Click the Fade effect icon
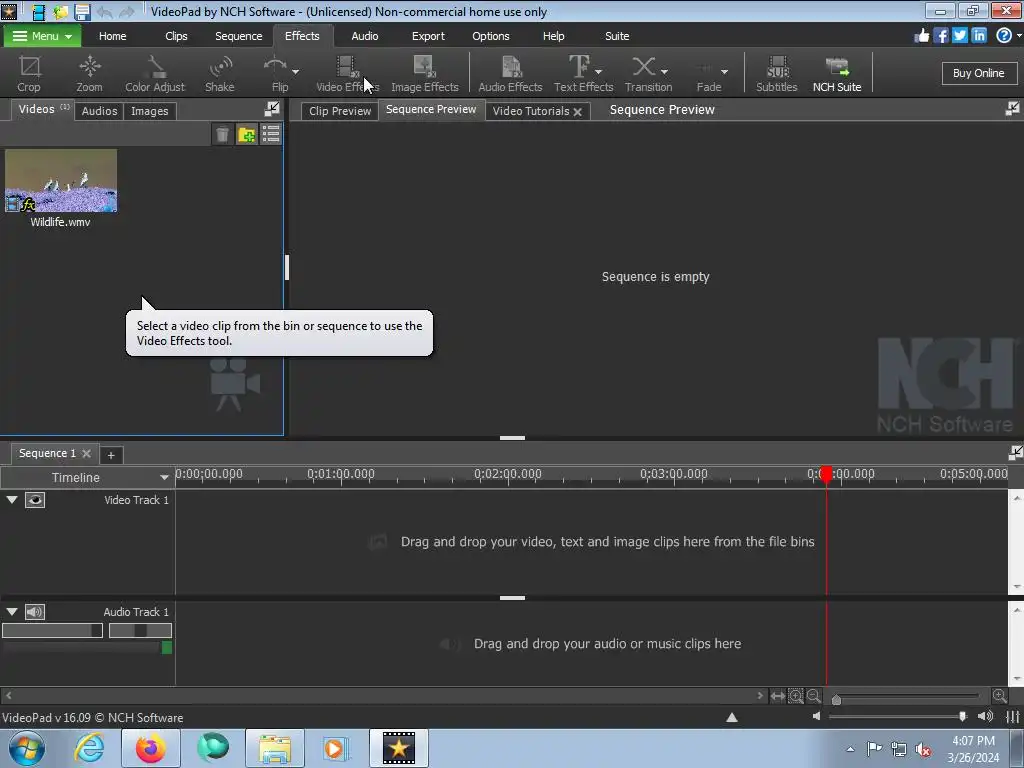Image resolution: width=1024 pixels, height=768 pixels. (704, 68)
